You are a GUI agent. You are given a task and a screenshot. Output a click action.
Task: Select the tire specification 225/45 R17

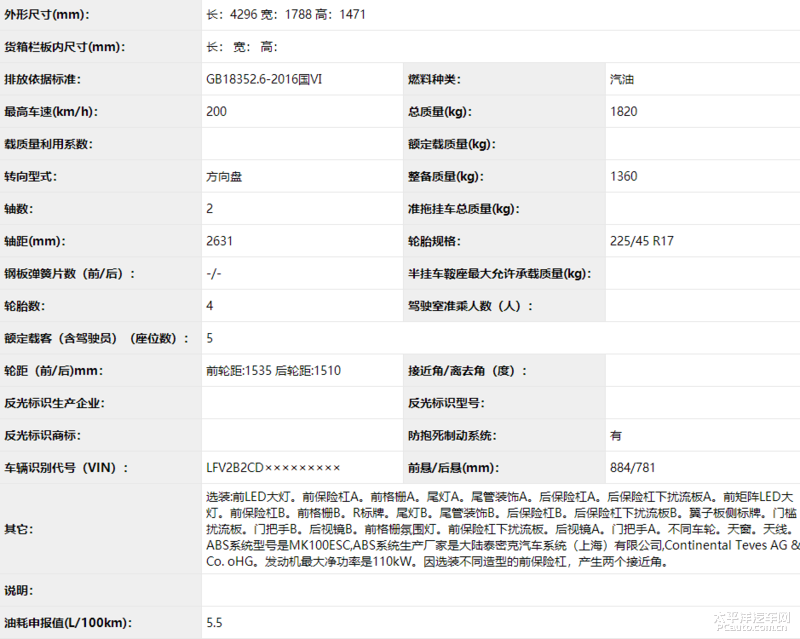[643, 241]
